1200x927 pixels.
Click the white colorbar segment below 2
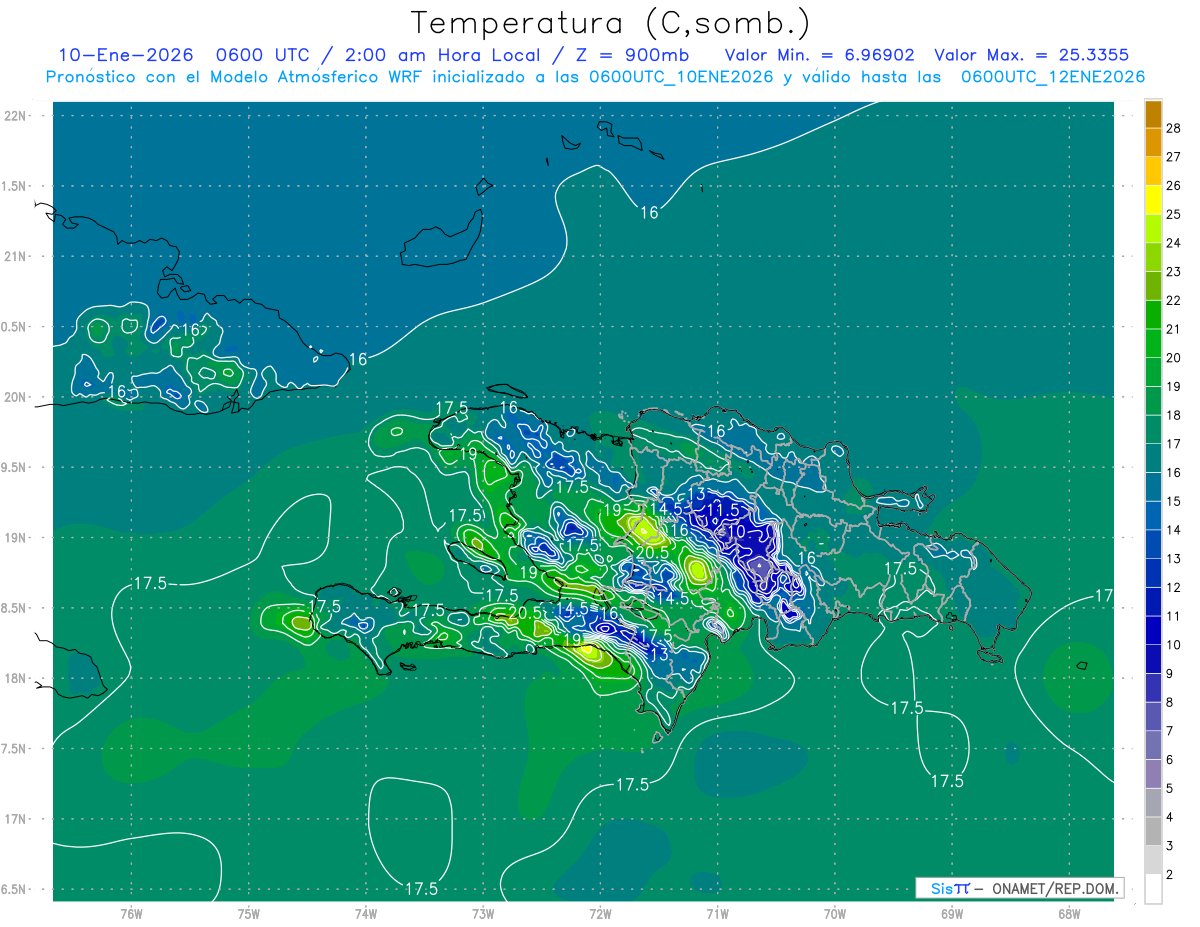(x=1153, y=889)
